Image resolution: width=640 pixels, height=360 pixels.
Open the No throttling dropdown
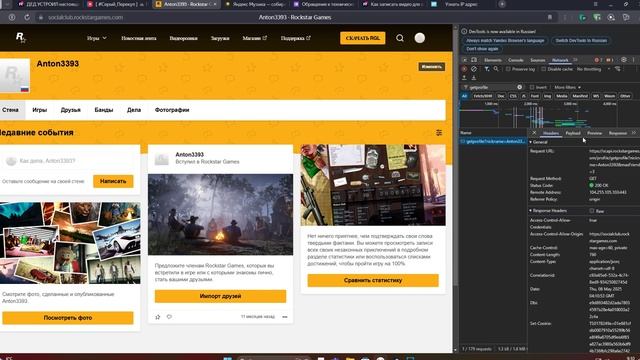click(593, 69)
